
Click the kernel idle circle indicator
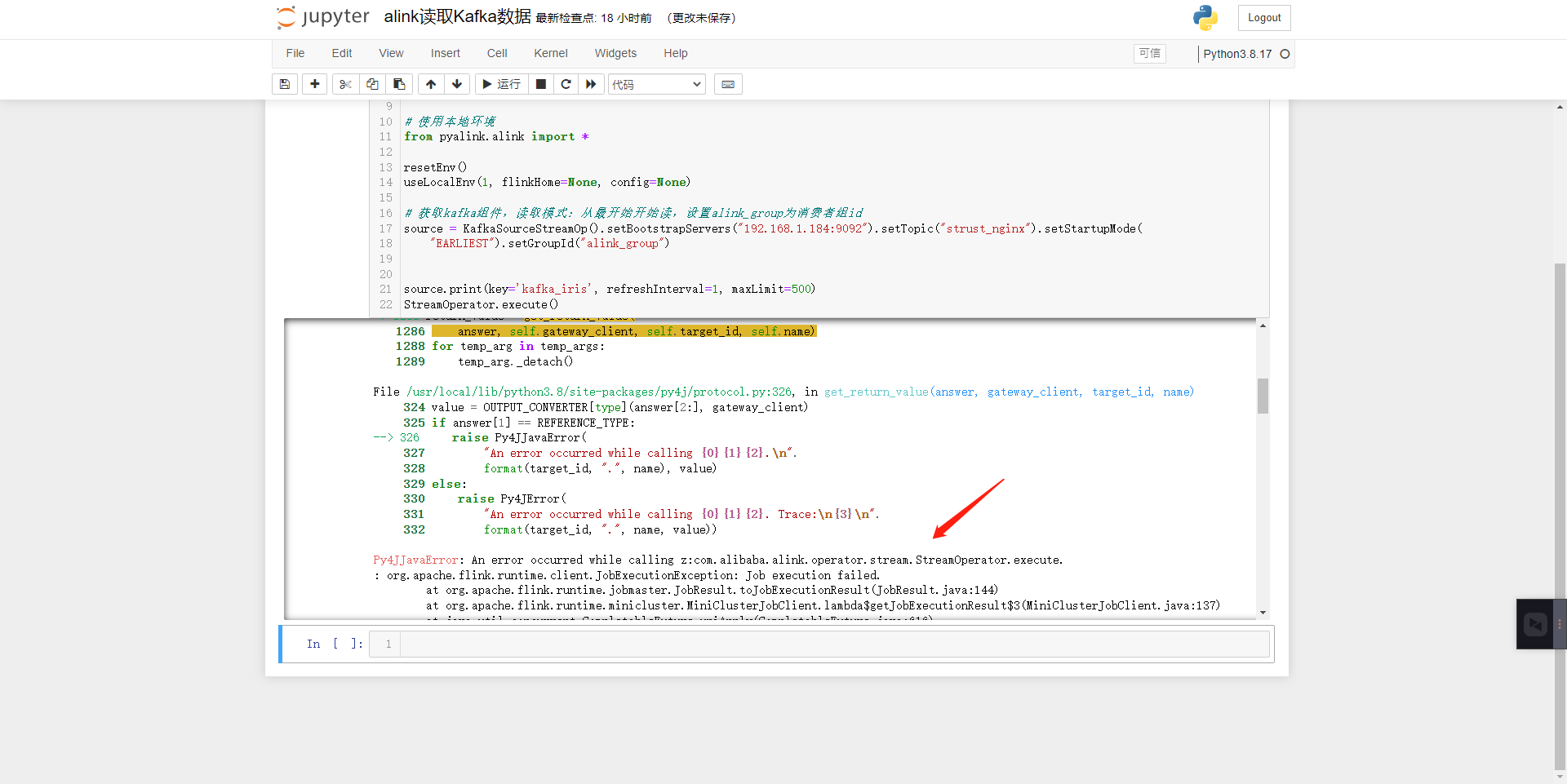click(1285, 54)
